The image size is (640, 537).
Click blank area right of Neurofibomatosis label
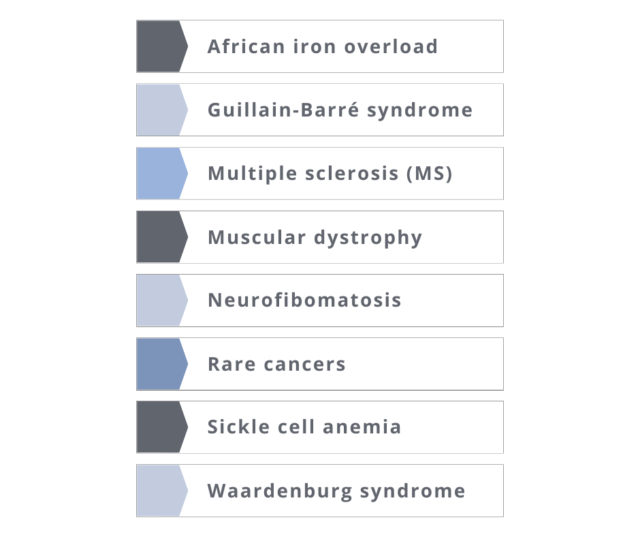click(450, 300)
